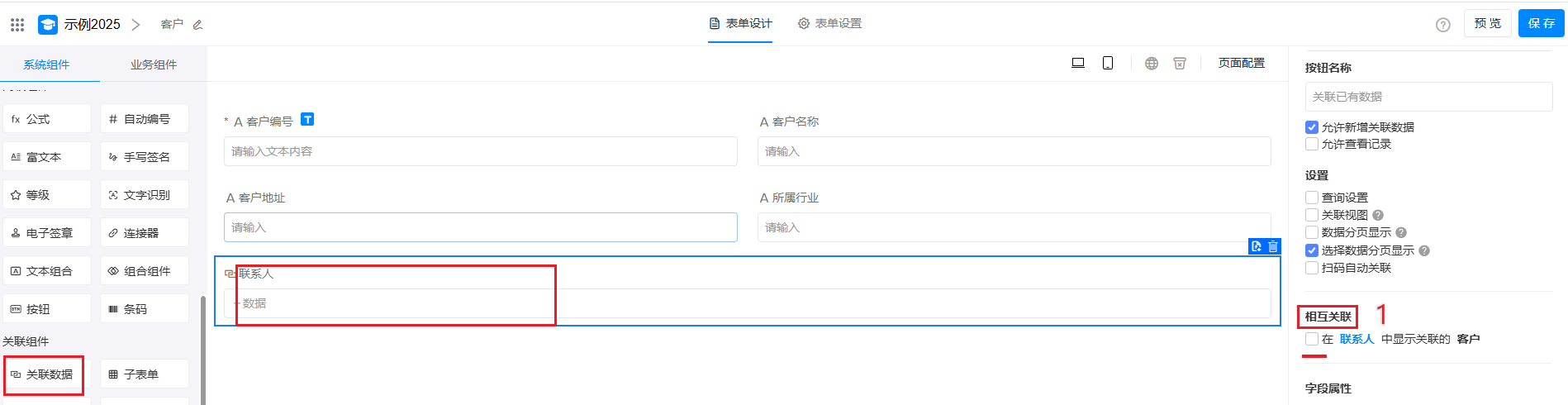1568x405 pixels.
Task: Switch to desktop preview layout icon
Action: (1078, 63)
